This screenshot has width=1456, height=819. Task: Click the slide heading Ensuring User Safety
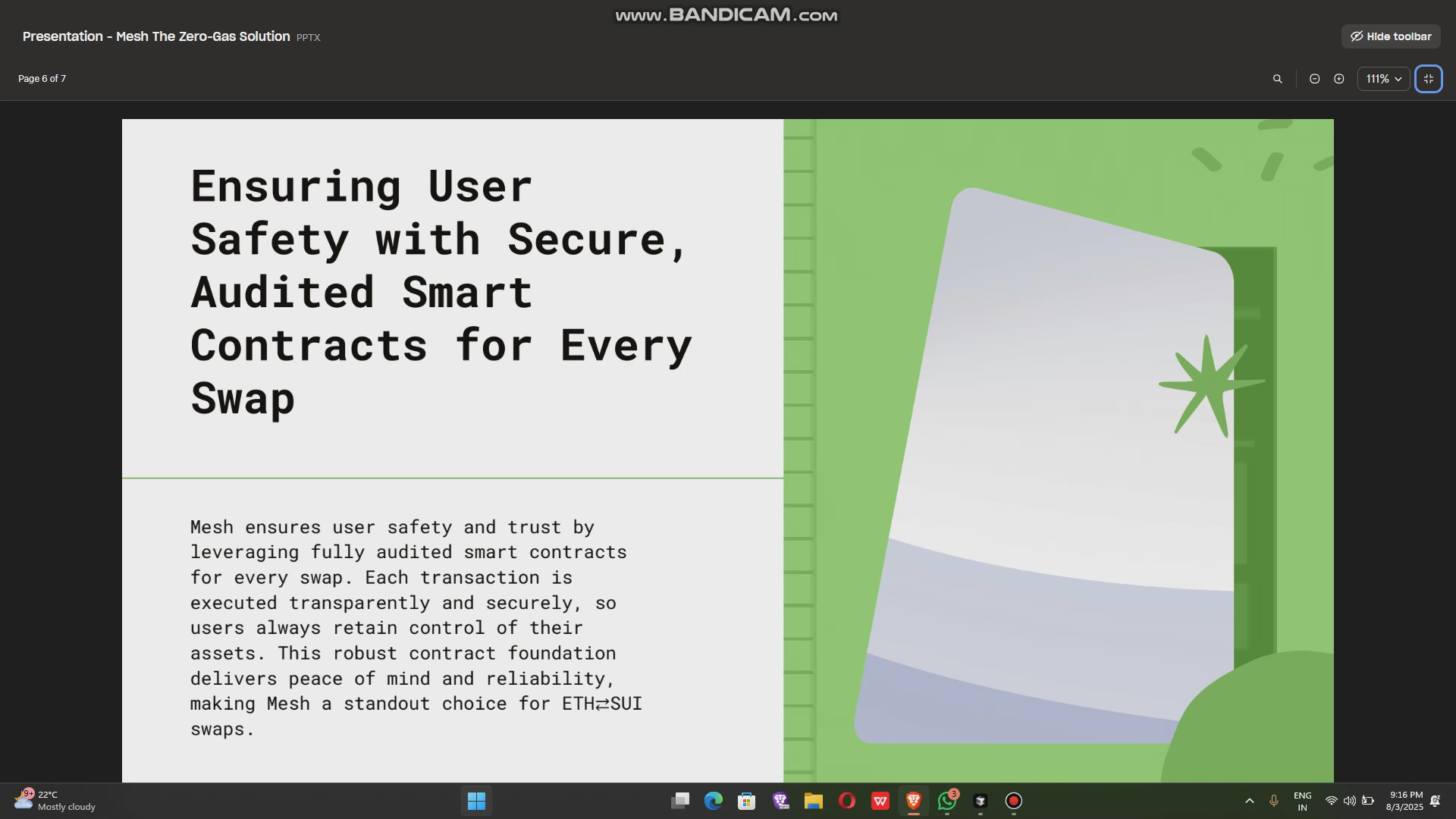(x=440, y=292)
